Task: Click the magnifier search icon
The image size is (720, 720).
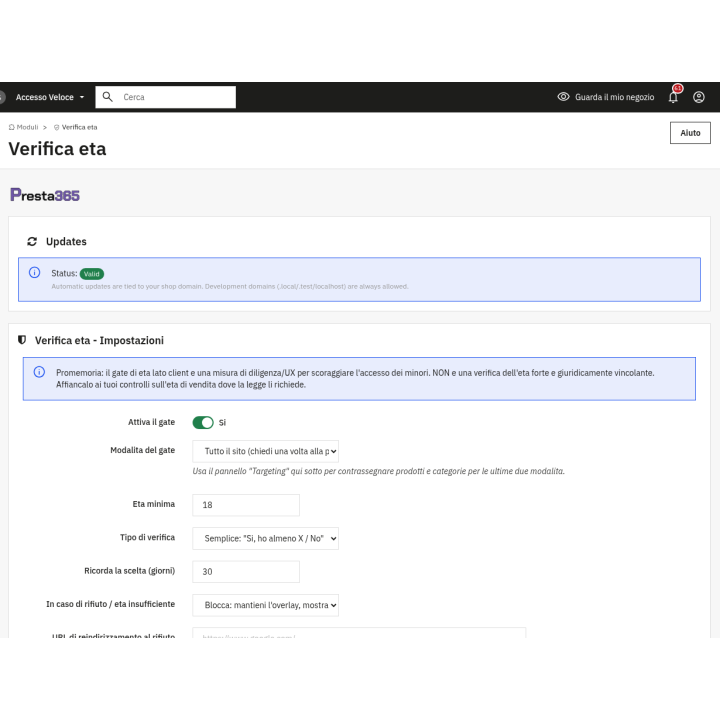Action: [107, 96]
